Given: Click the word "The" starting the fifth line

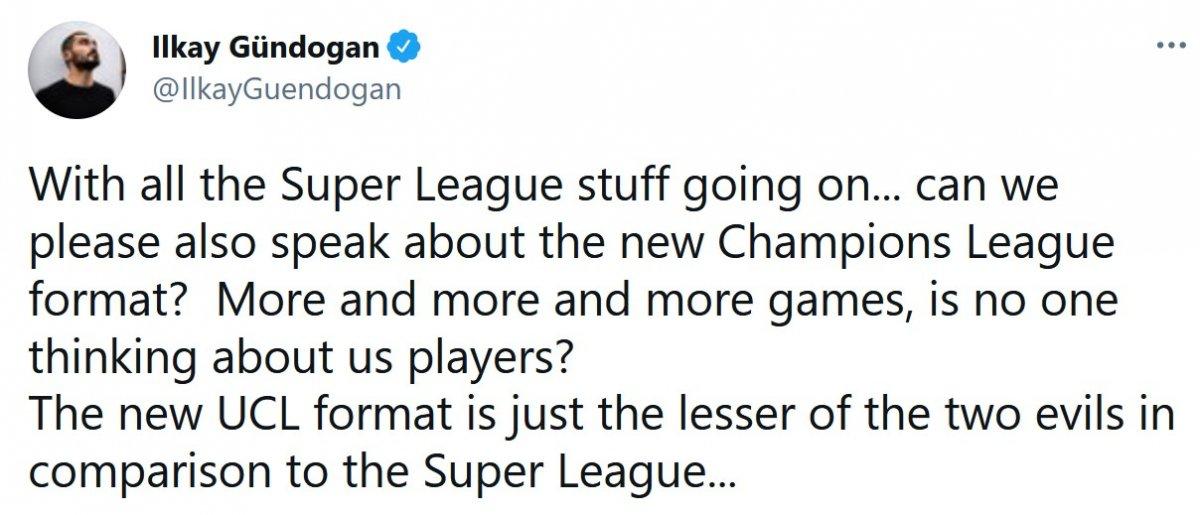Looking at the screenshot, I should click(x=65, y=412).
